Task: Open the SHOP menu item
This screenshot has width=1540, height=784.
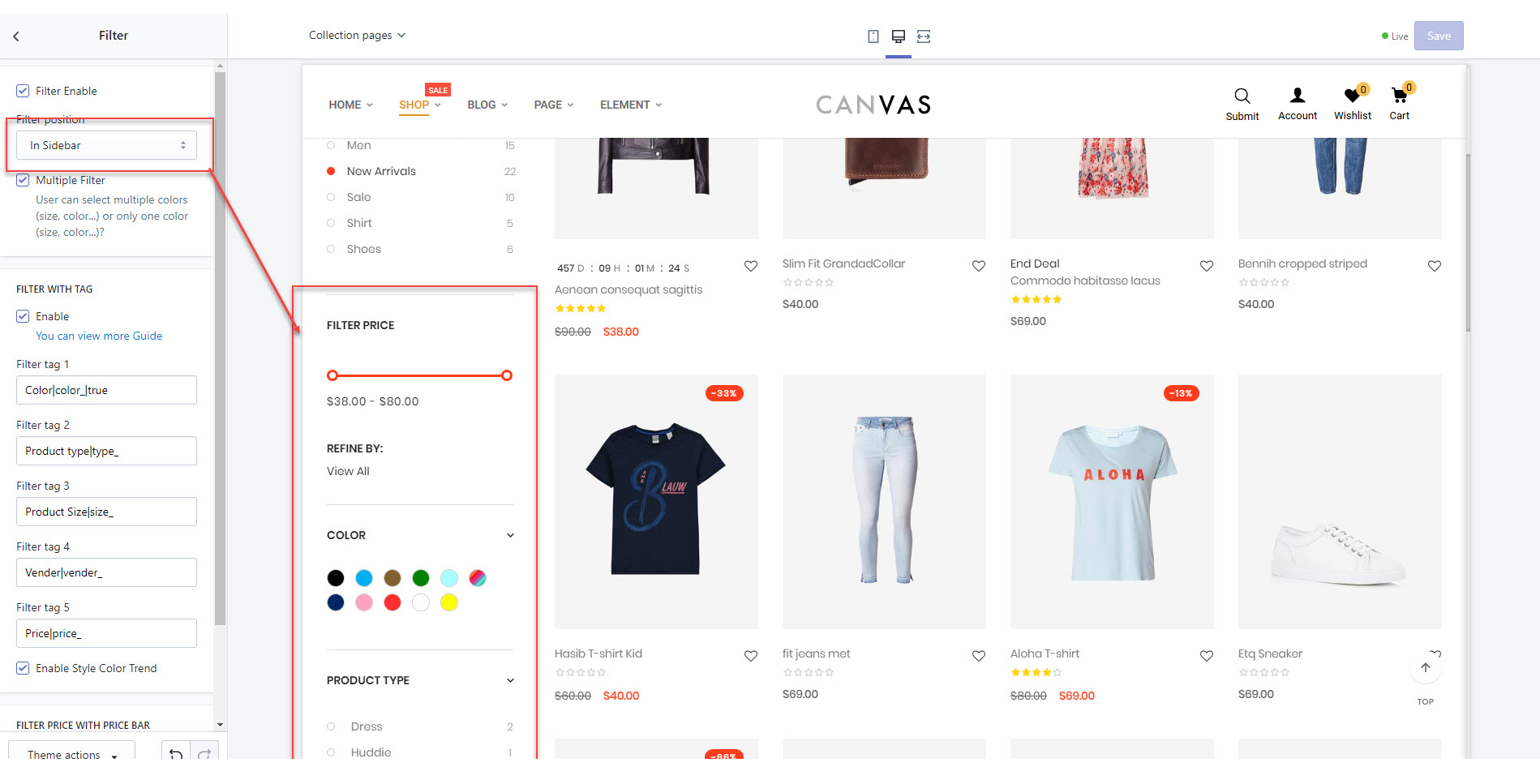Action: coord(419,105)
